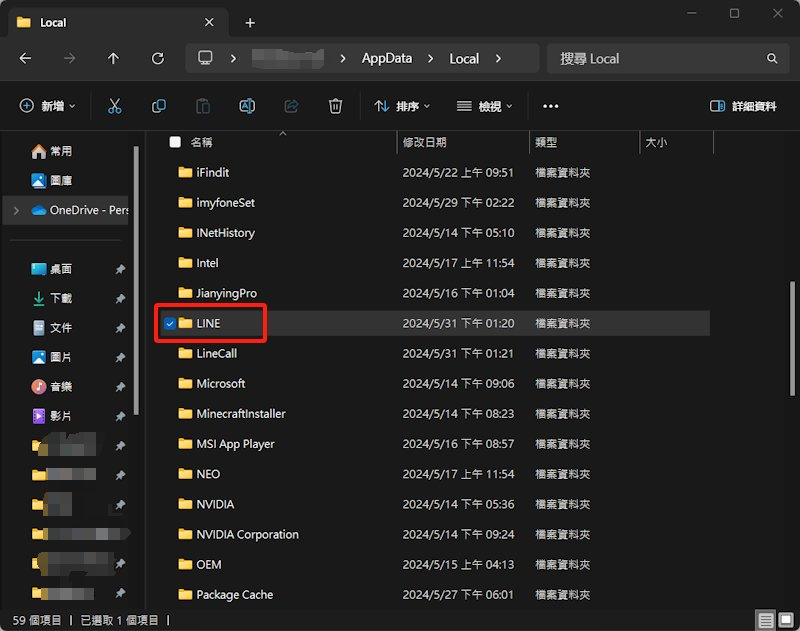
Task: Expand the OneDrive tree node
Action: 16,210
